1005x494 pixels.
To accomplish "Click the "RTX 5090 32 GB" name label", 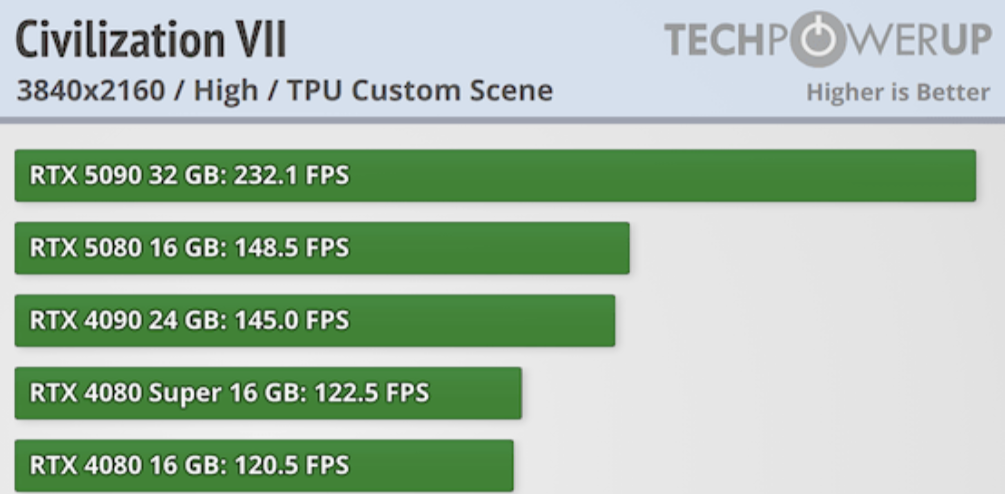I will [127, 176].
